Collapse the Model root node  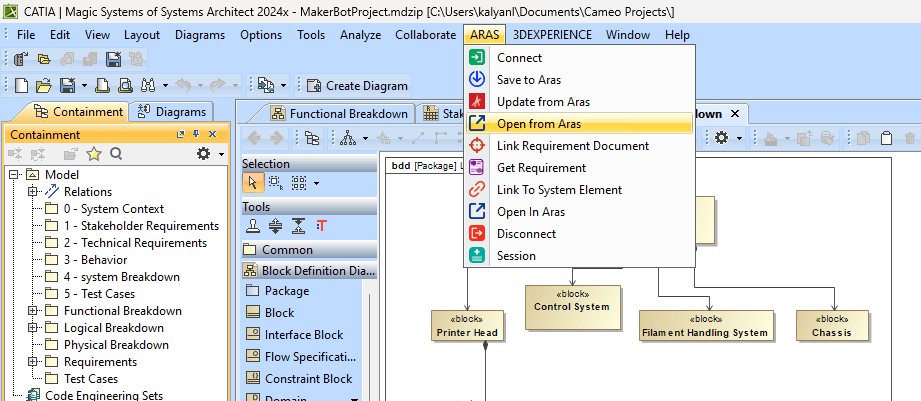pyautogui.click(x=13, y=174)
